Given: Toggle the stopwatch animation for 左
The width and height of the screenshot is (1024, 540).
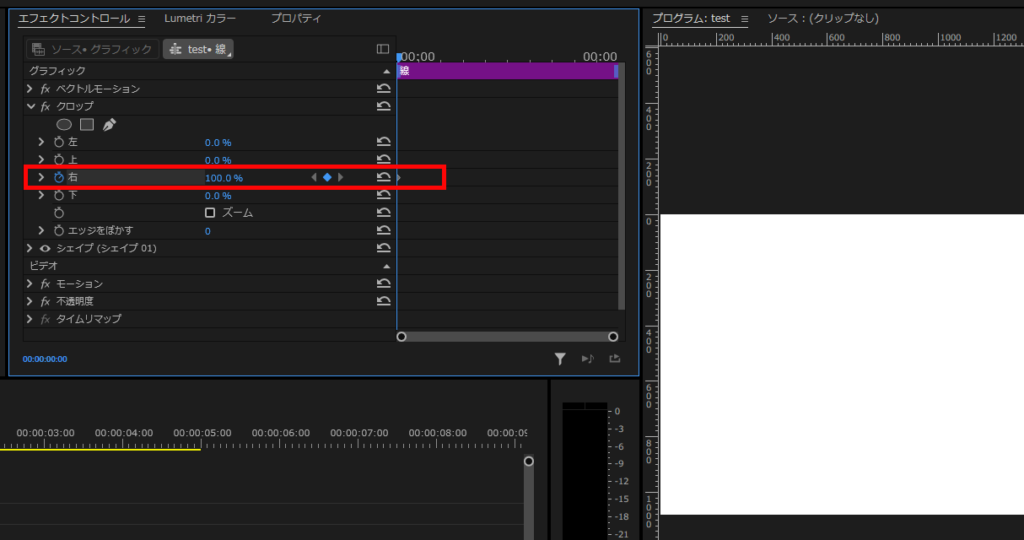Looking at the screenshot, I should coord(58,143).
